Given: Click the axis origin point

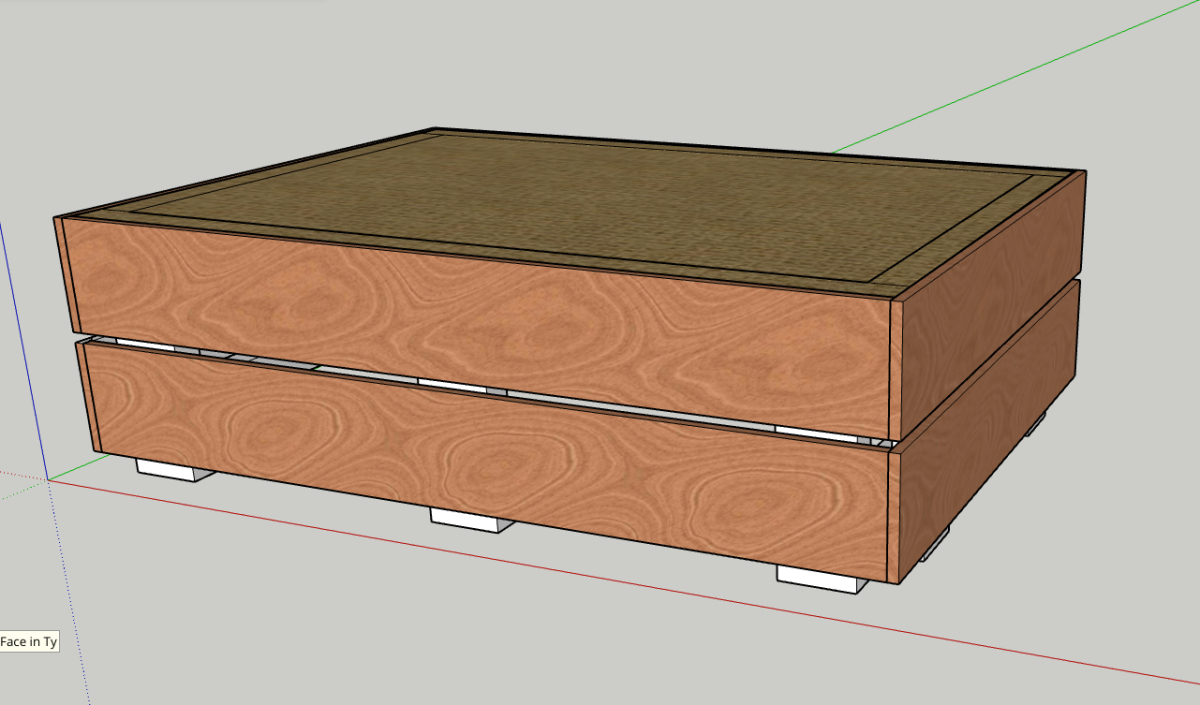Looking at the screenshot, I should click(48, 479).
